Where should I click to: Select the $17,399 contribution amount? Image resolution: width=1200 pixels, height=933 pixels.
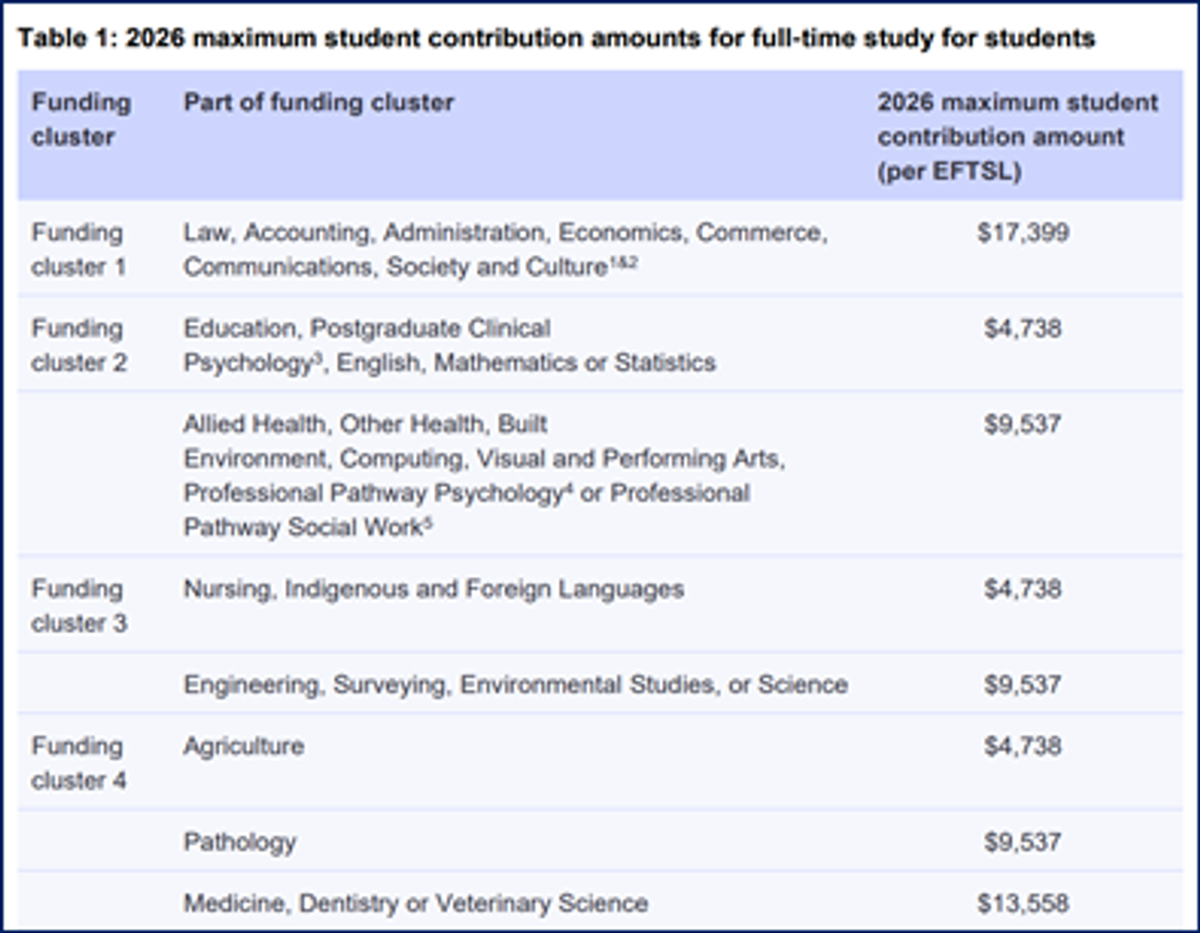tap(1023, 233)
